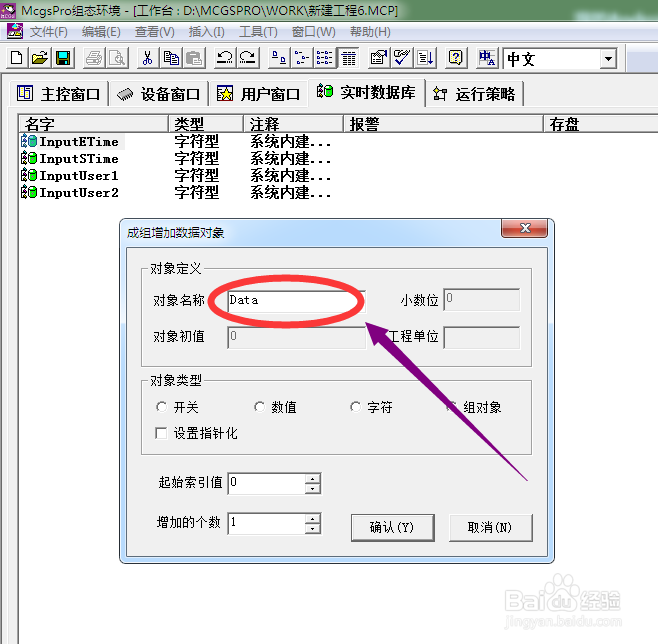The image size is (658, 644).
Task: Select the 数值 object type radio
Action: point(259,407)
